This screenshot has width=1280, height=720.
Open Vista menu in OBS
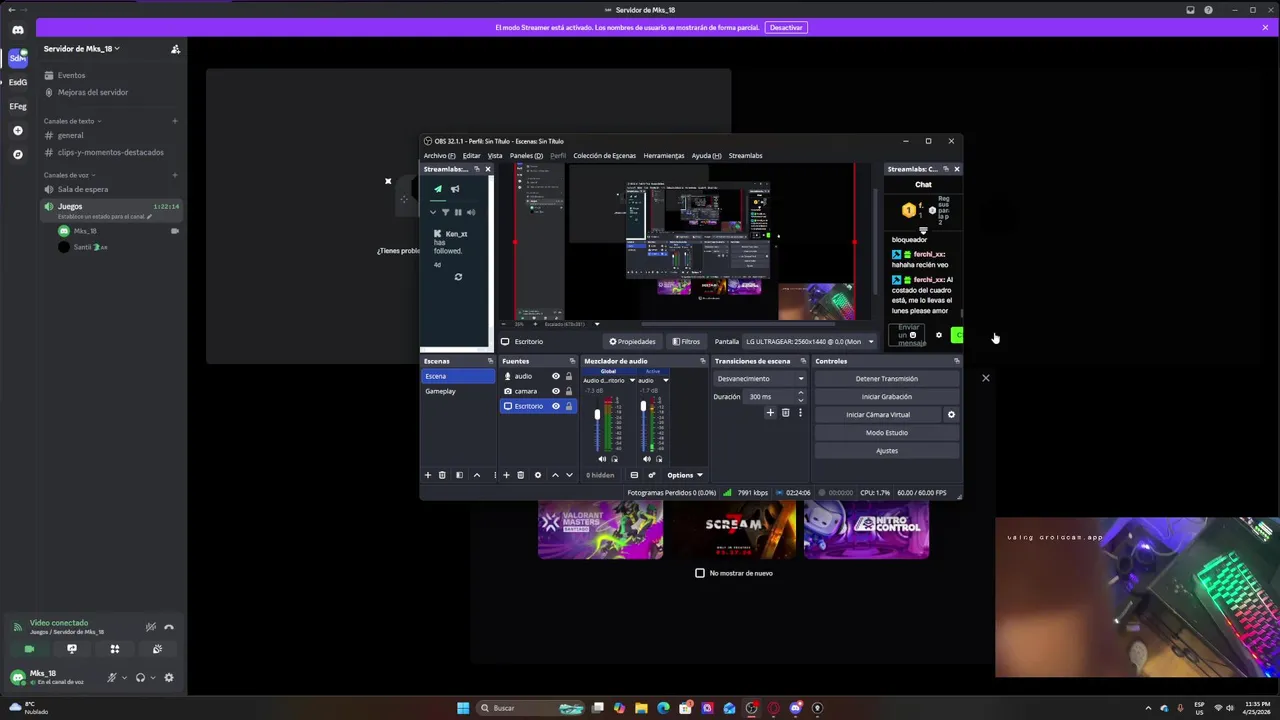[x=495, y=156]
